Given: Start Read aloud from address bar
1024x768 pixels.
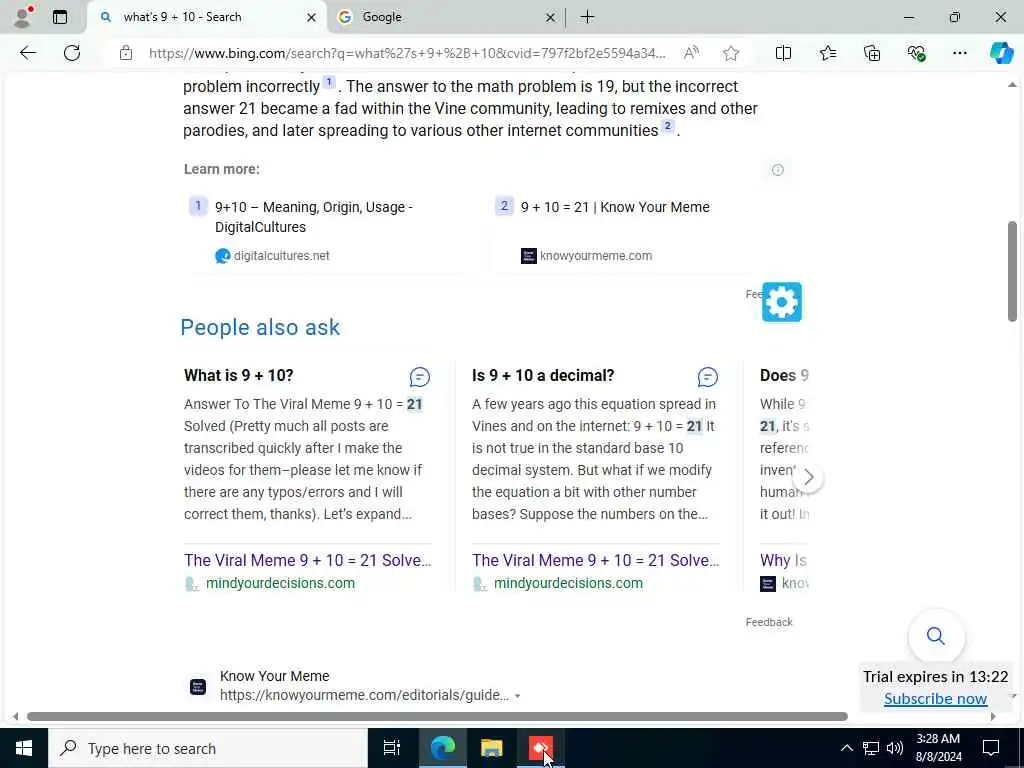Looking at the screenshot, I should pyautogui.click(x=691, y=53).
